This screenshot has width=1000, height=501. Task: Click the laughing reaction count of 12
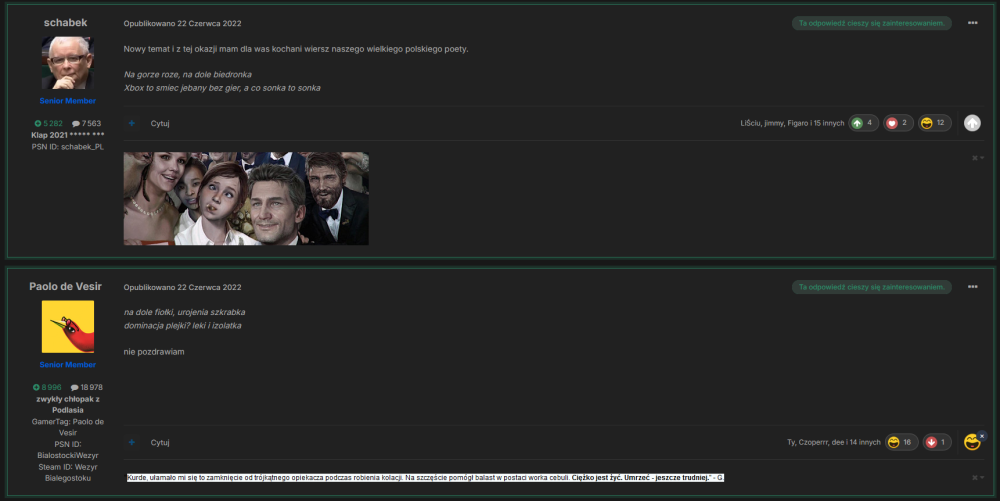[934, 123]
